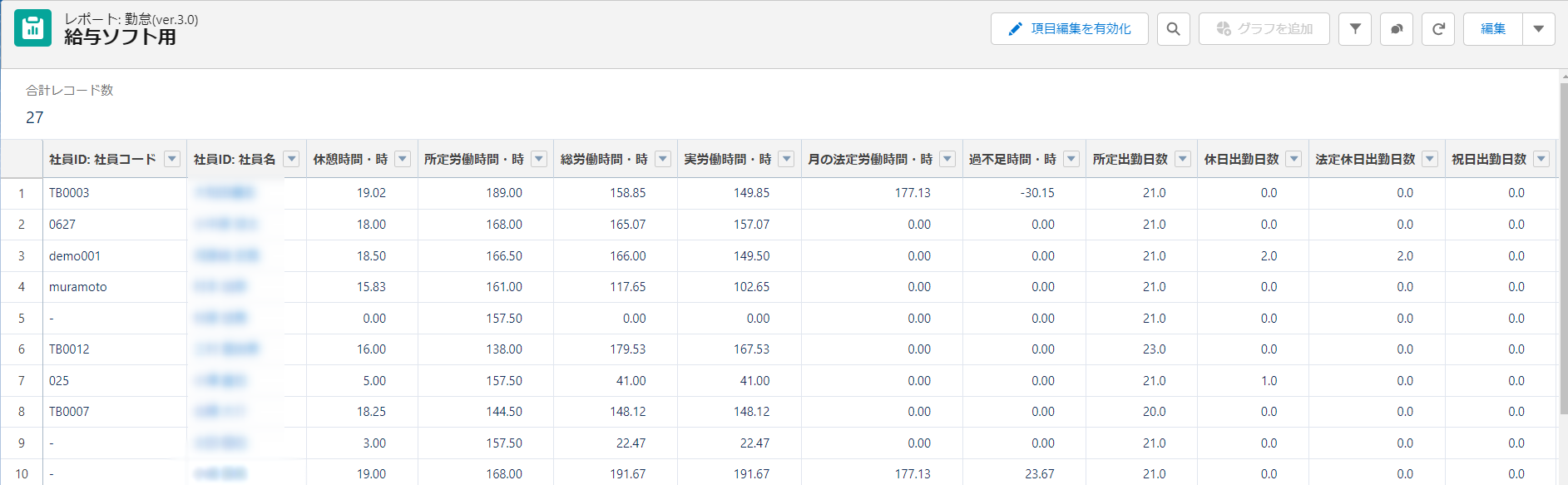Enable field editing via 項目編集を有効化

1069,29
